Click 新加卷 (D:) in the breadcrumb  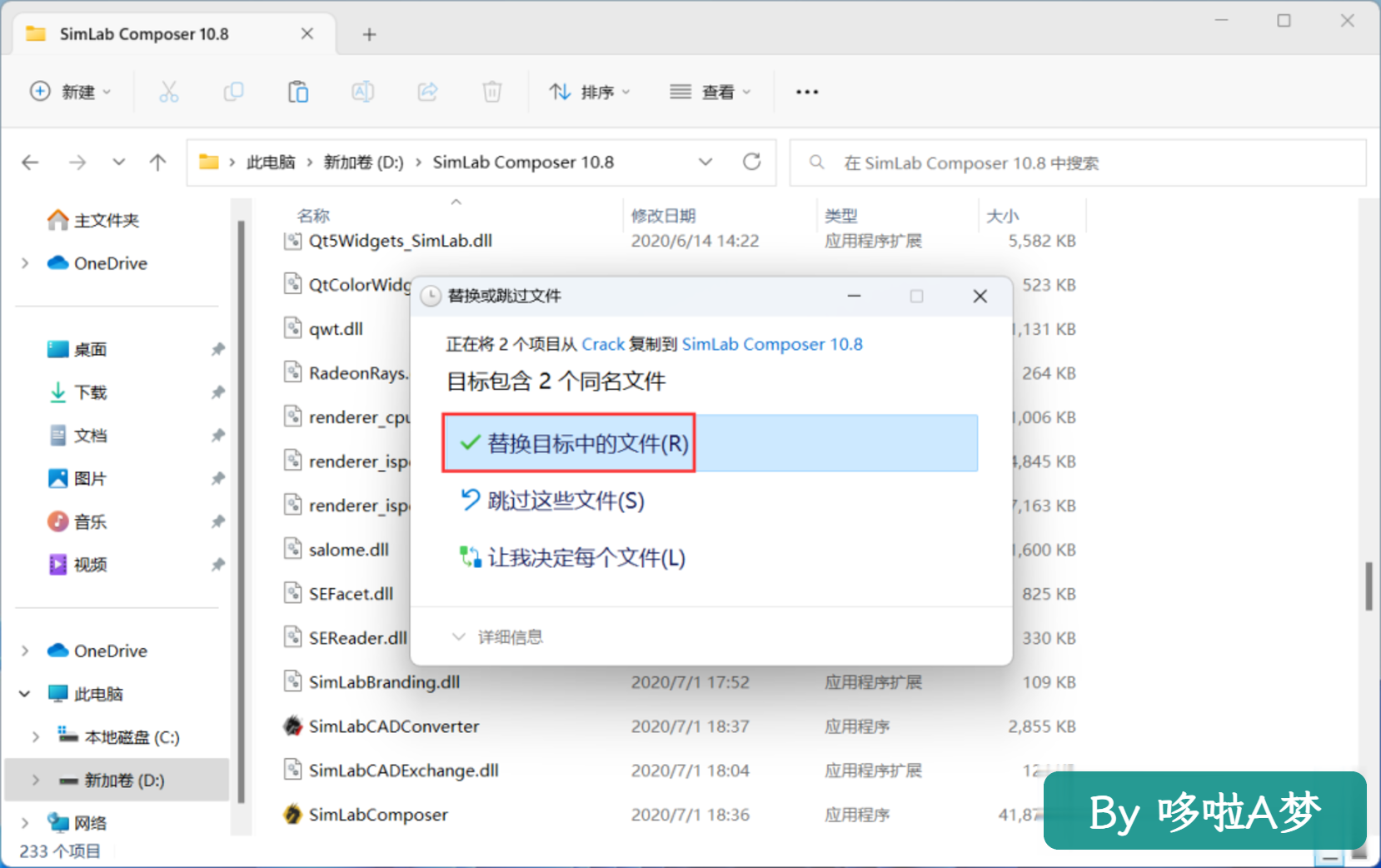point(363,162)
